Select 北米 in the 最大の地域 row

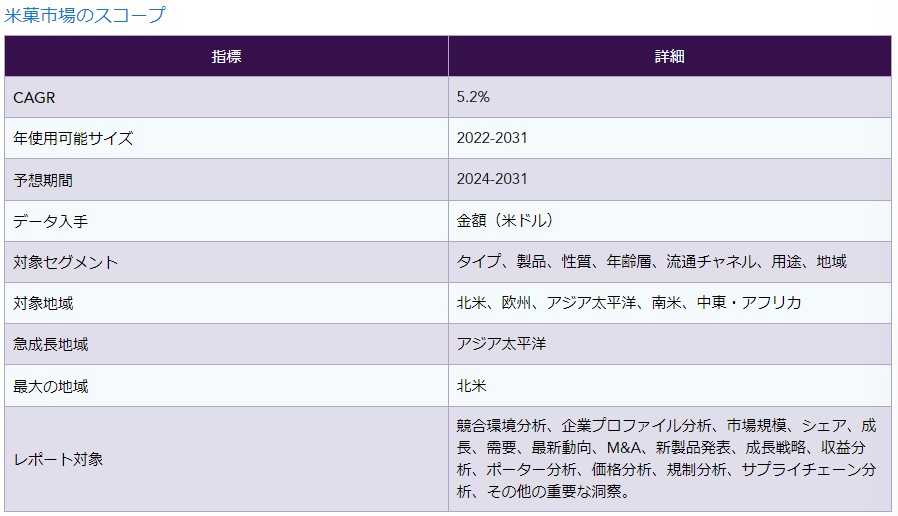tap(472, 385)
